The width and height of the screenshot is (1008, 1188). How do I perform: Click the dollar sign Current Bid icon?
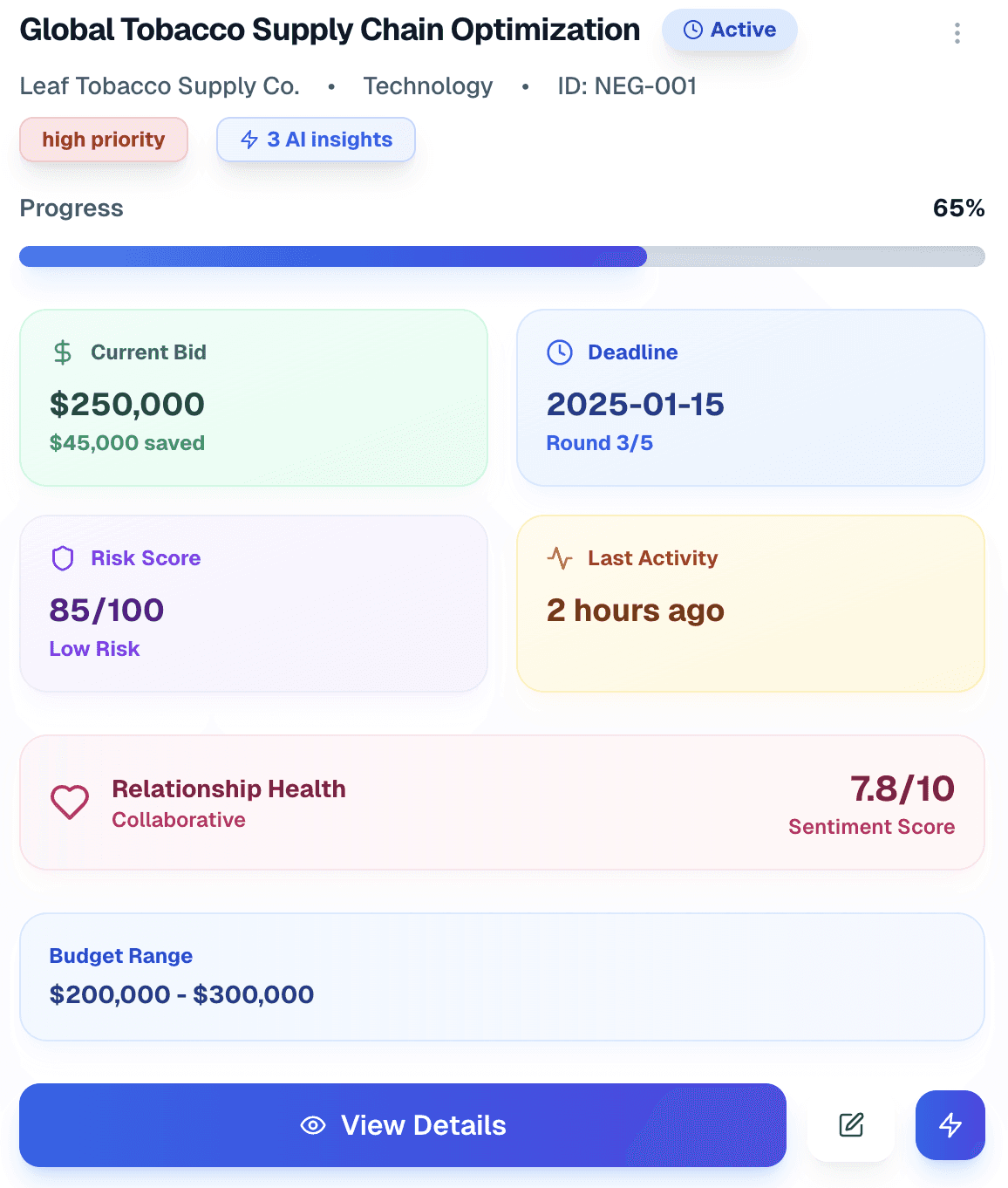[x=63, y=352]
